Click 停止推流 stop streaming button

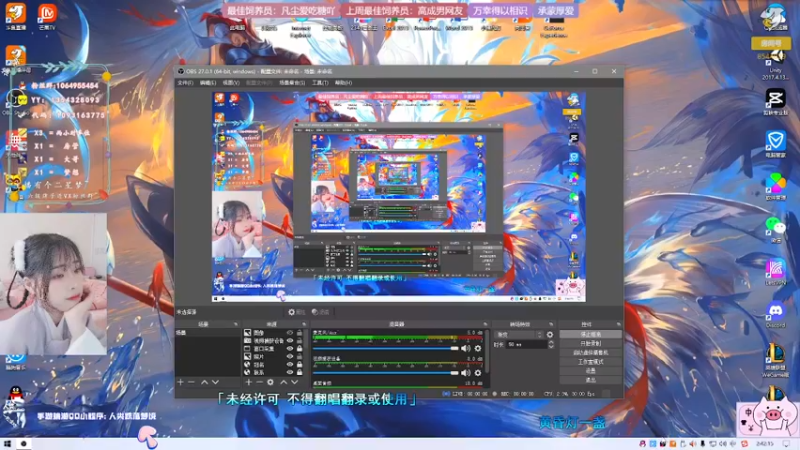[x=590, y=334]
